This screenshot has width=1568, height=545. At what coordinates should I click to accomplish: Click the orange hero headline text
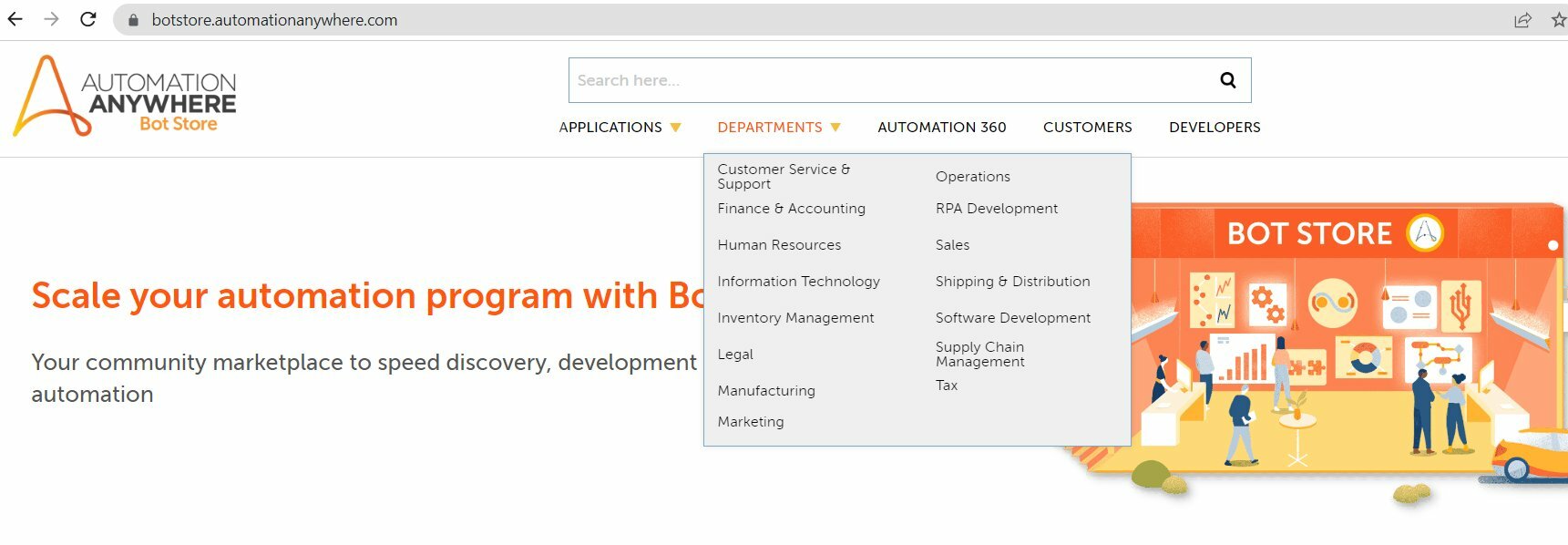tap(367, 296)
